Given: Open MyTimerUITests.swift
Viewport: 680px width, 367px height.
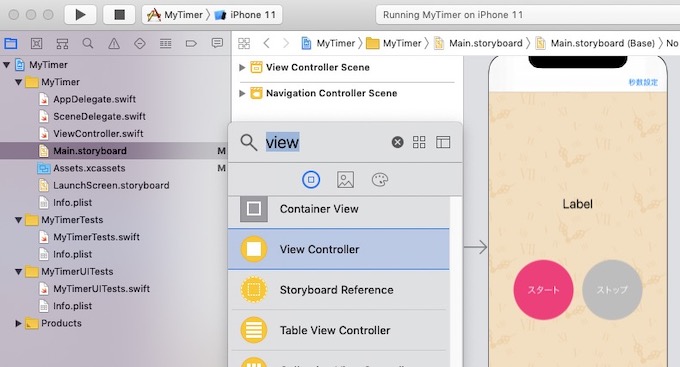Looking at the screenshot, I should [101, 288].
